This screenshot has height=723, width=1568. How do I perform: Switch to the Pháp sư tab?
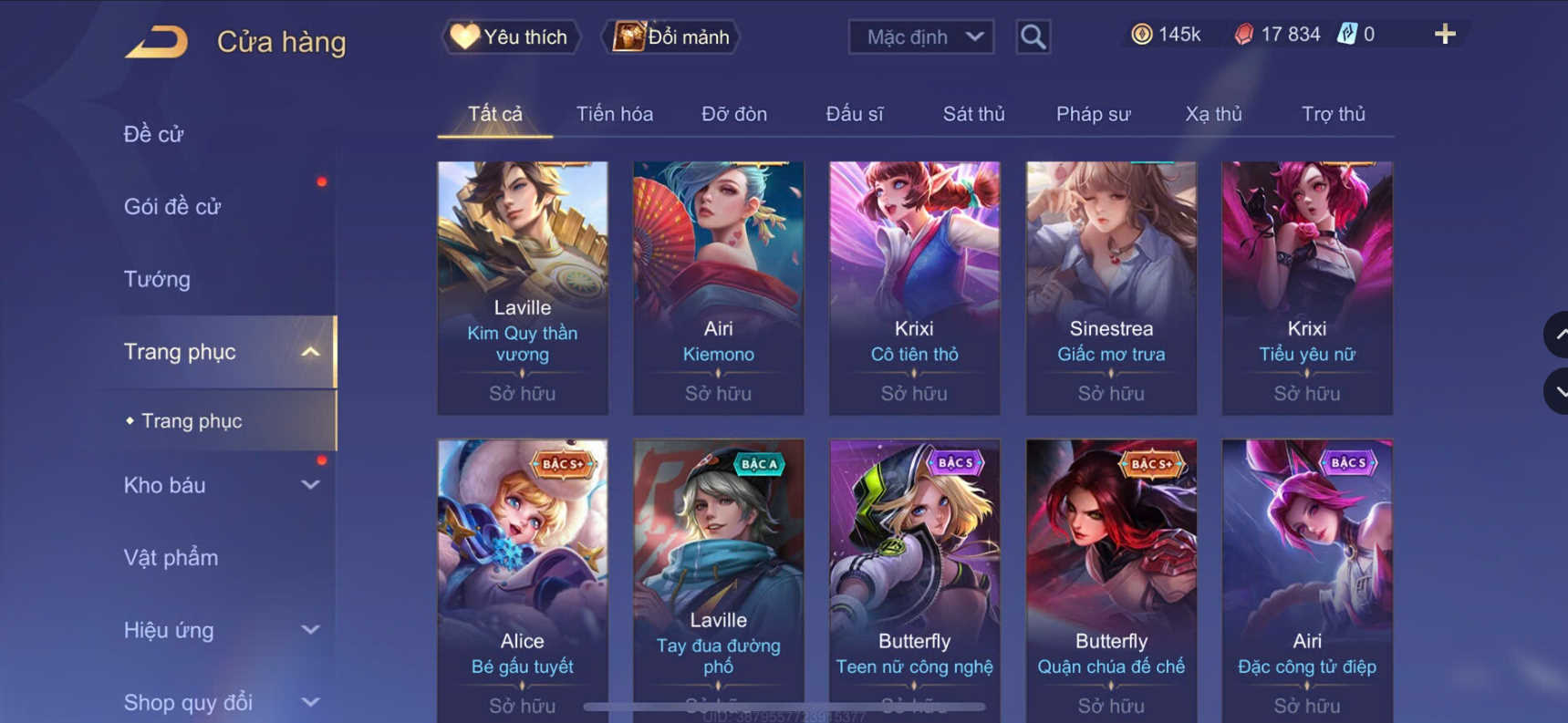1093,114
